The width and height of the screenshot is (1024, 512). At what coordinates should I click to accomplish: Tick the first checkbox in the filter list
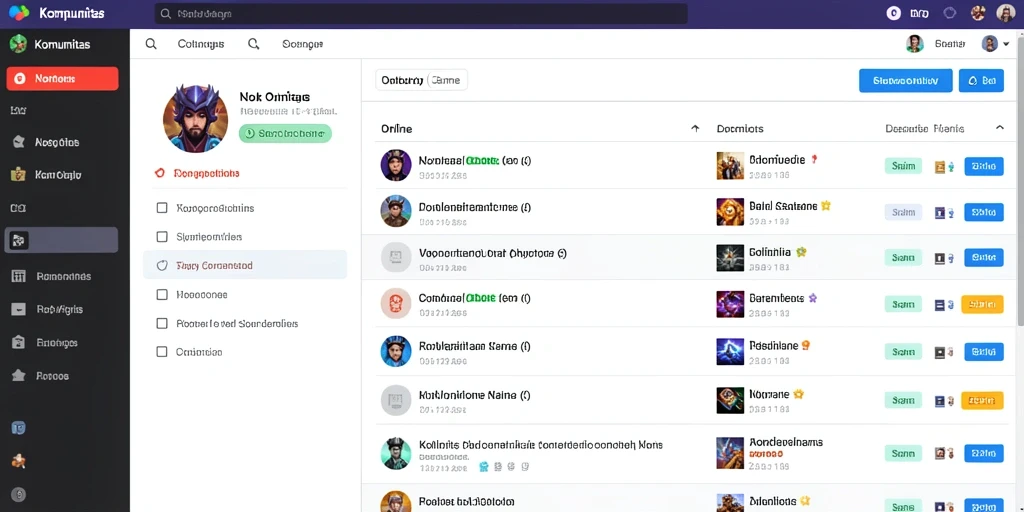coord(162,208)
